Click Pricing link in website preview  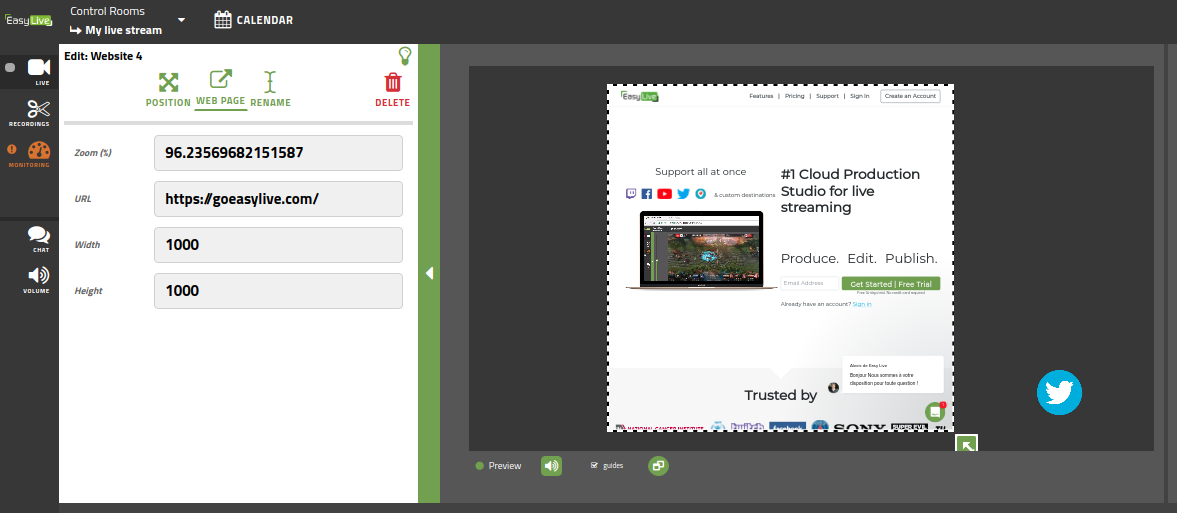(x=794, y=96)
